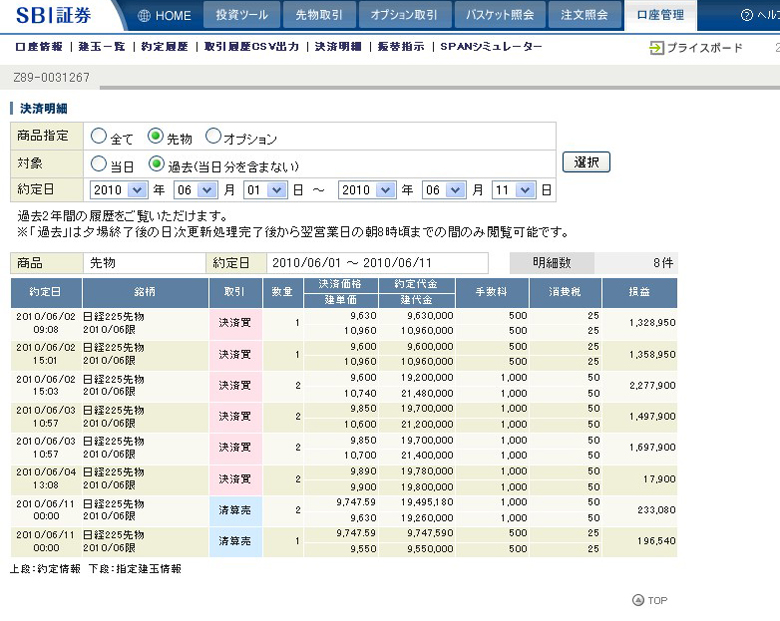Click profit value 1,358,950
The width and height of the screenshot is (780, 621).
point(652,355)
